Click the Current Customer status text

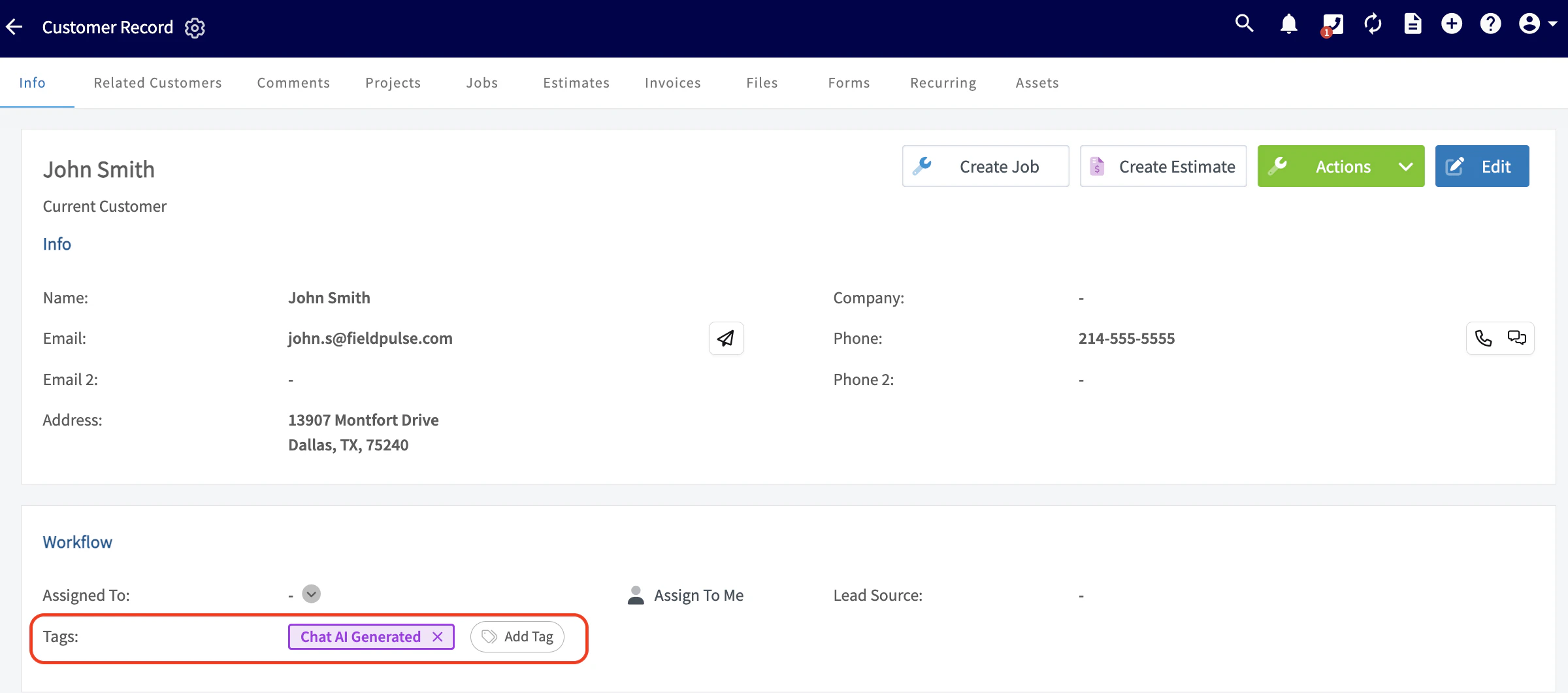105,206
